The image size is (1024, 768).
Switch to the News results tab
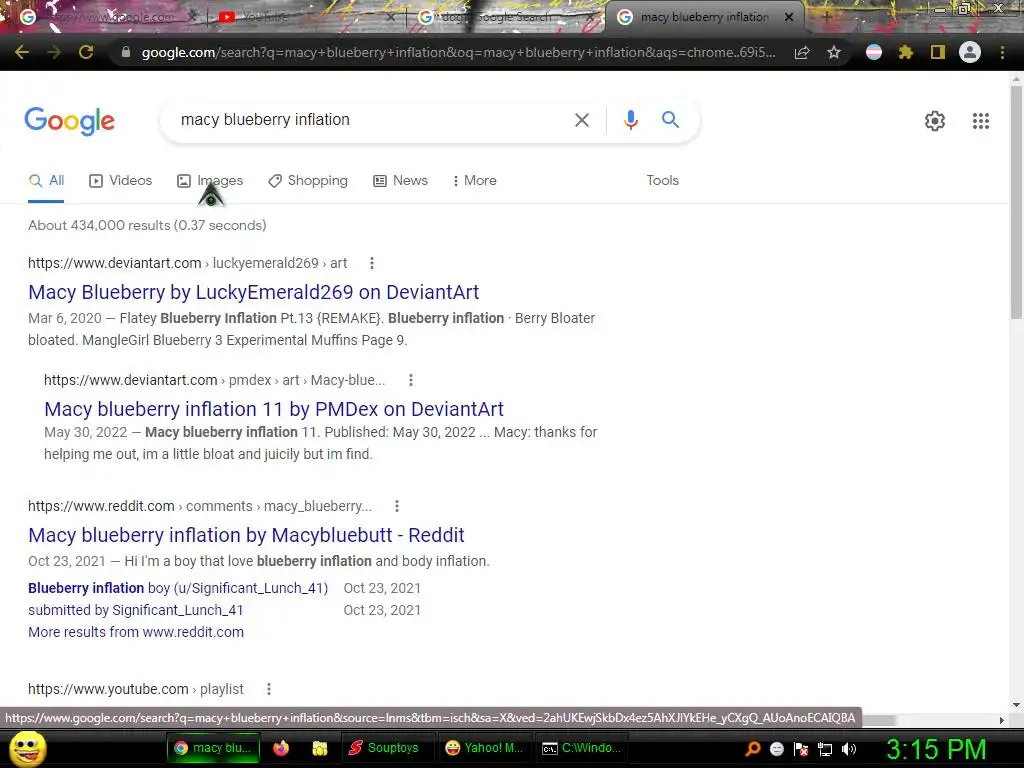[x=400, y=181]
